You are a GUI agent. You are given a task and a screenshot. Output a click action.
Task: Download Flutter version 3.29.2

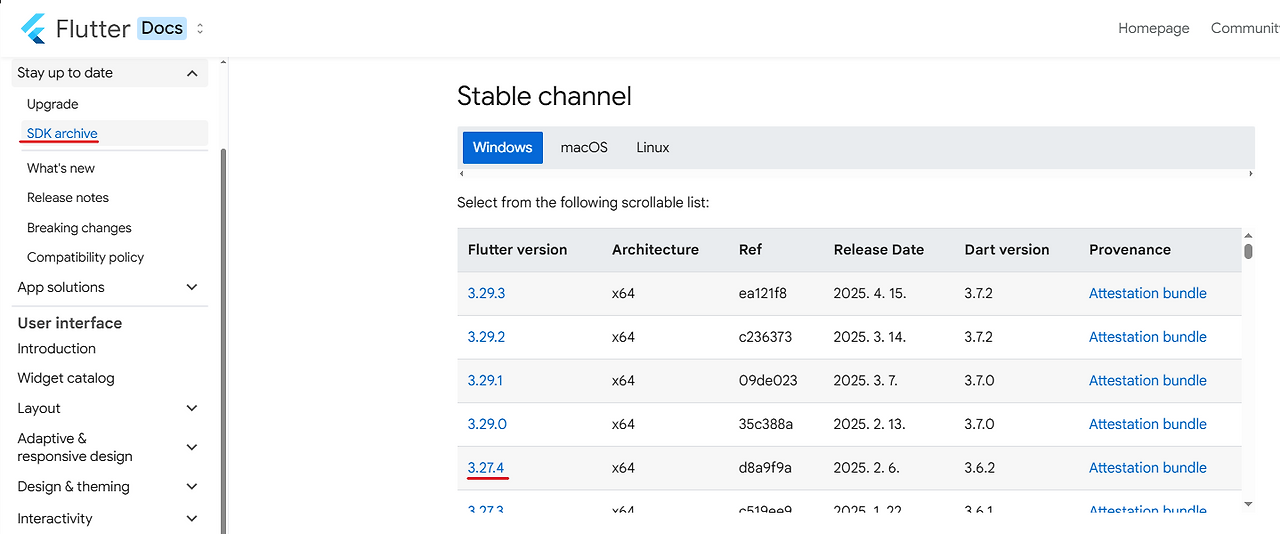tap(486, 337)
